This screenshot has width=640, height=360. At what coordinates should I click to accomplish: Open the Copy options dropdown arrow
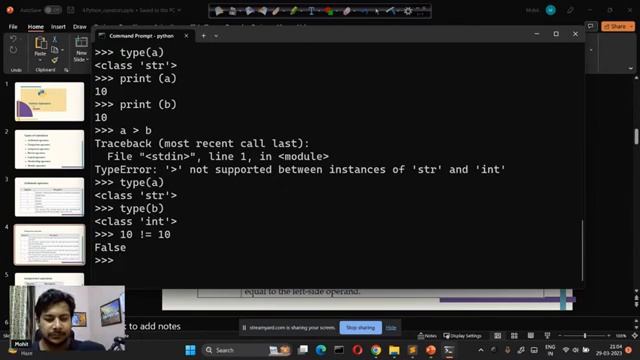click(62, 50)
